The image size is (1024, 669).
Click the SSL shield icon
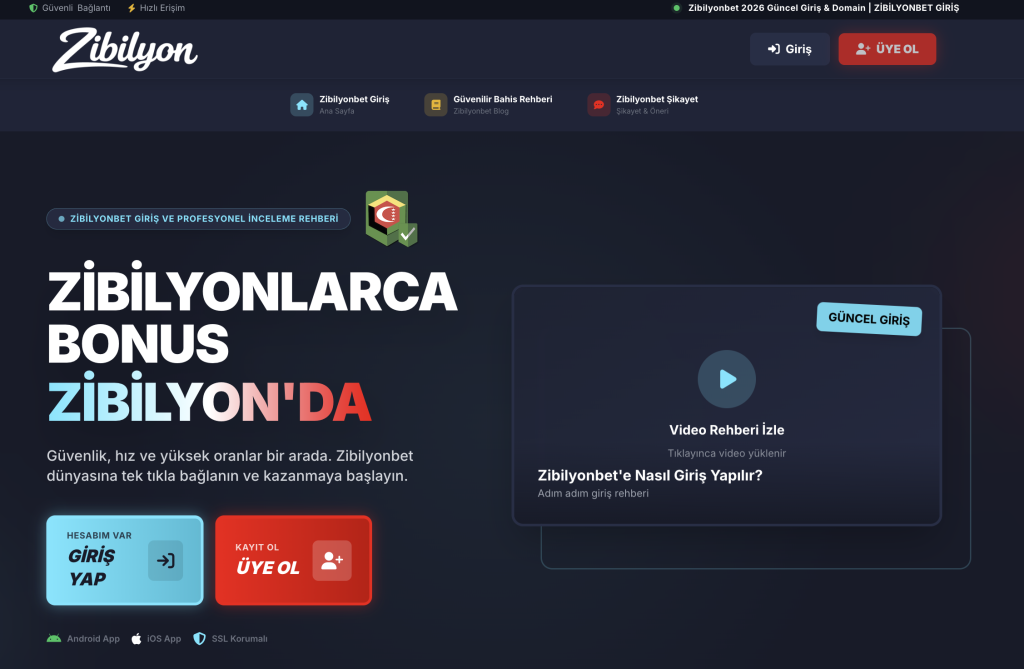[x=199, y=638]
